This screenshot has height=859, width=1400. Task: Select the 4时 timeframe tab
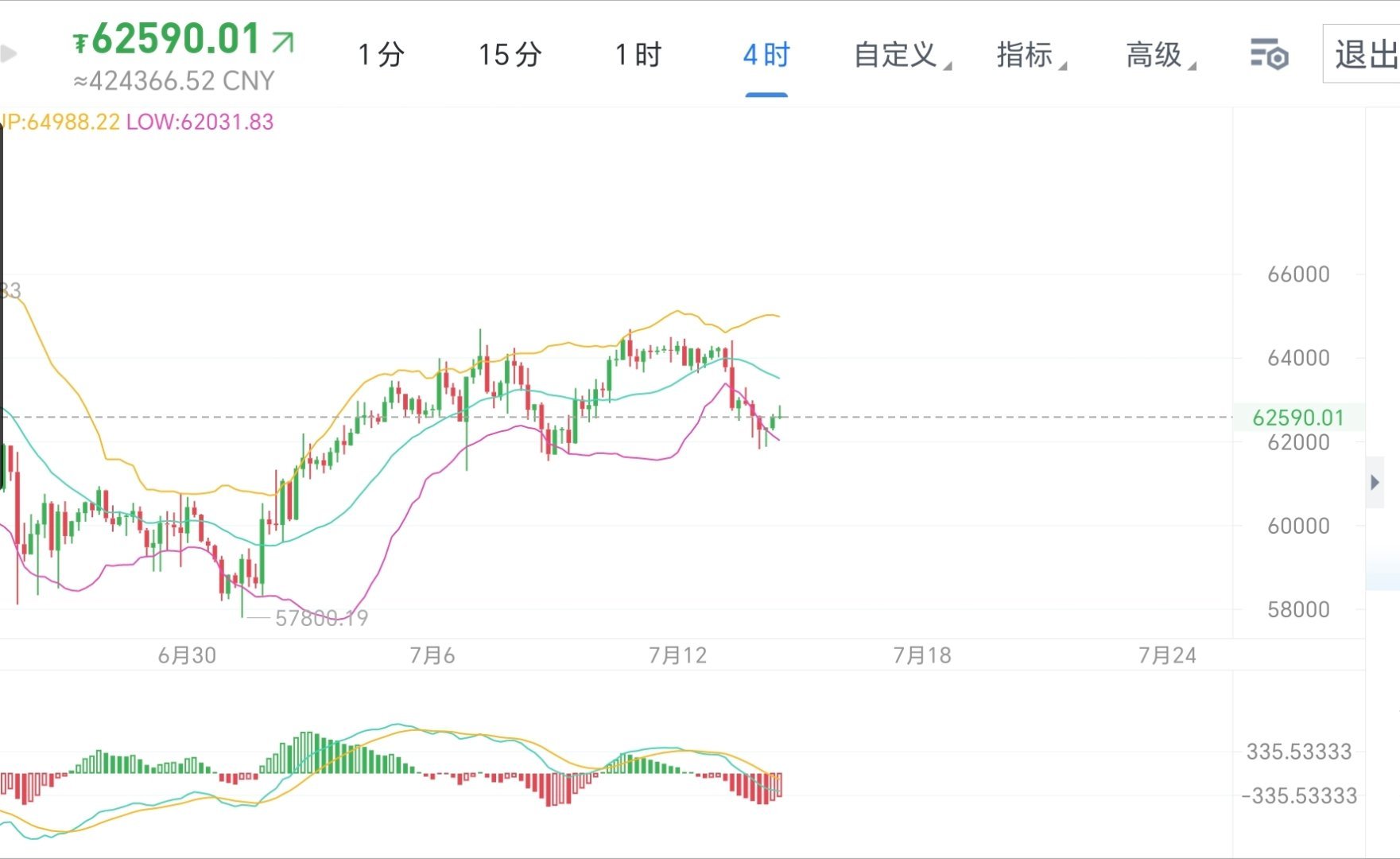click(766, 55)
